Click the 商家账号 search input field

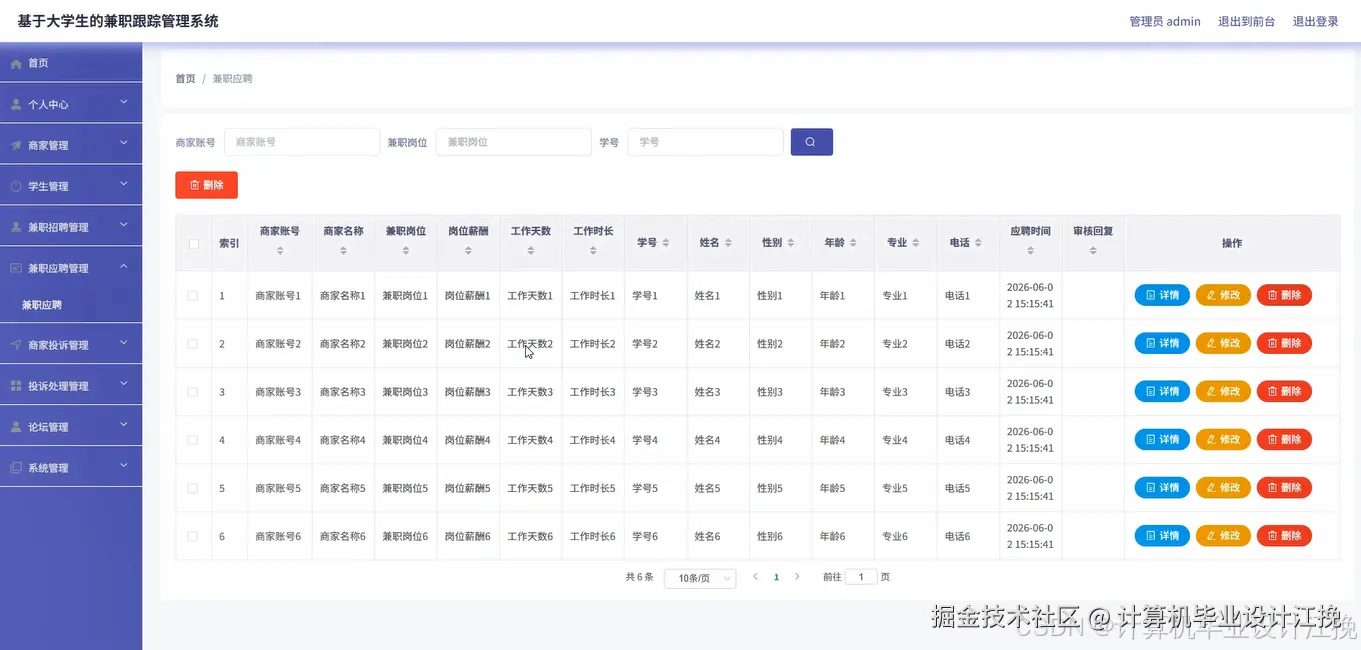(301, 141)
